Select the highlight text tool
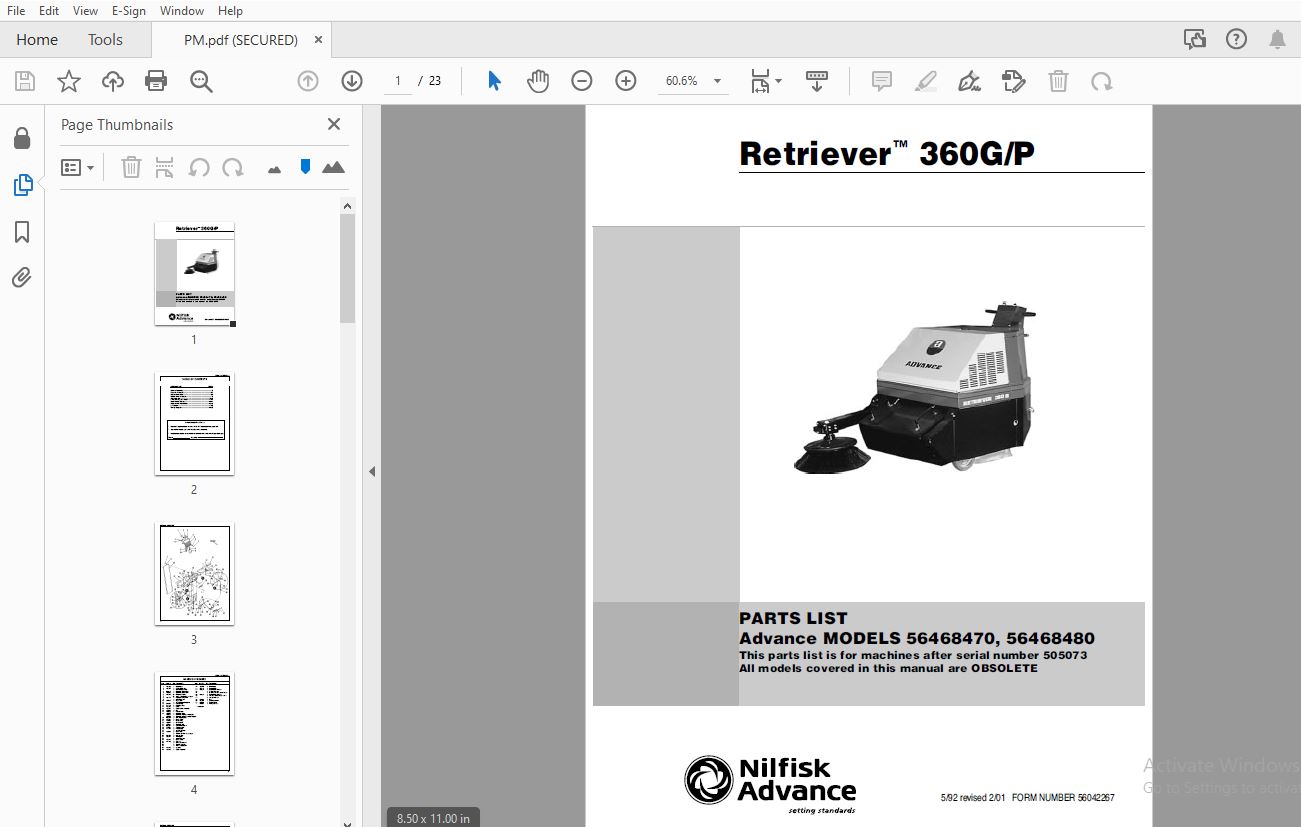Screen dimensions: 1301x827 coord(926,81)
